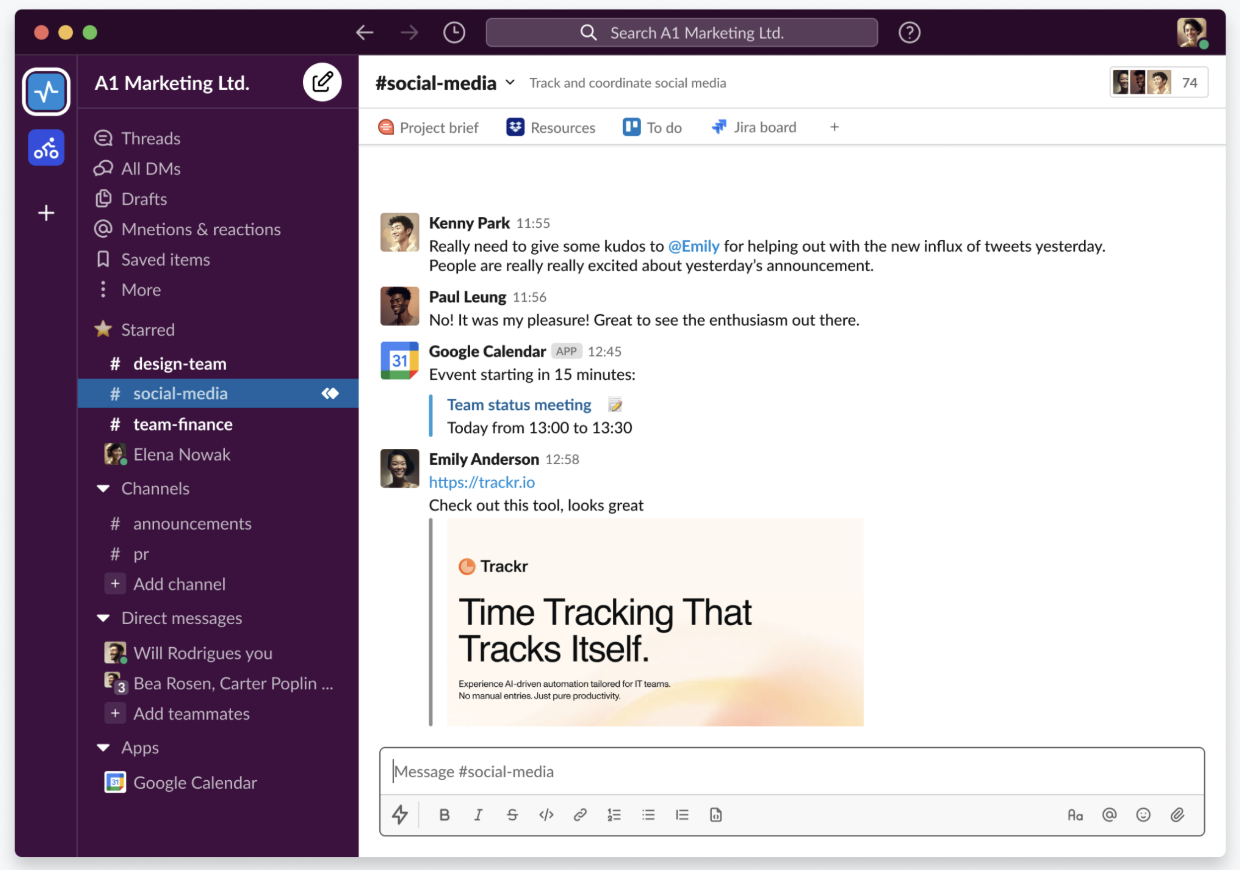Open the emoji picker
The image size is (1240, 870).
[x=1143, y=815]
